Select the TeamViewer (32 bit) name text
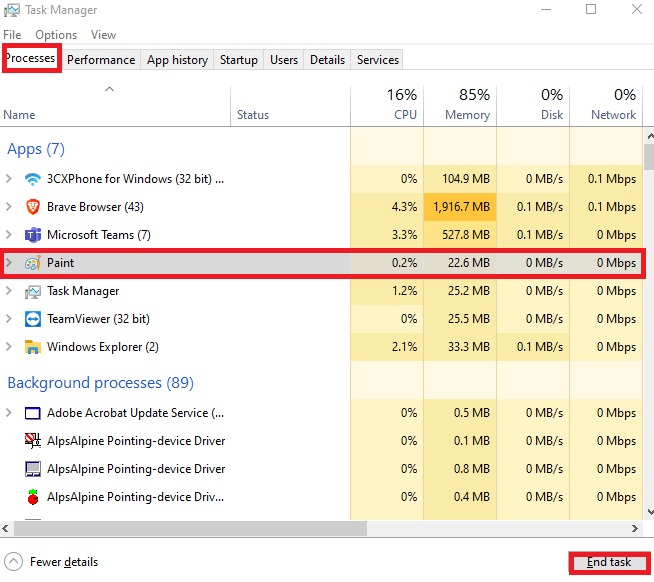This screenshot has width=654, height=582. (98, 319)
